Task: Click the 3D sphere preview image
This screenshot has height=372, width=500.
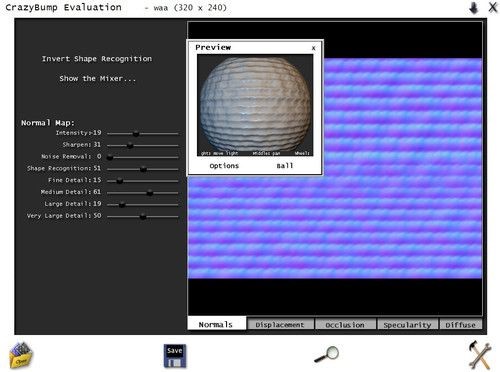Action: [255, 105]
